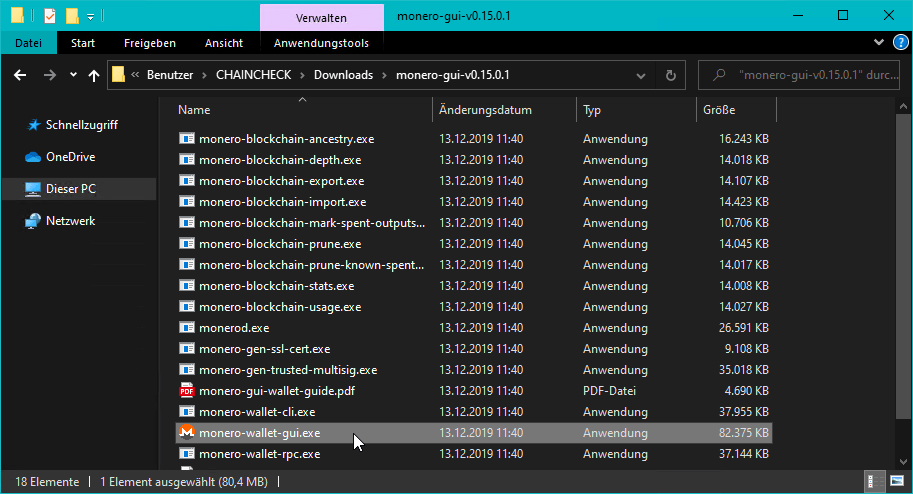Click the monero-wallet-cli.exe file icon

tap(186, 411)
